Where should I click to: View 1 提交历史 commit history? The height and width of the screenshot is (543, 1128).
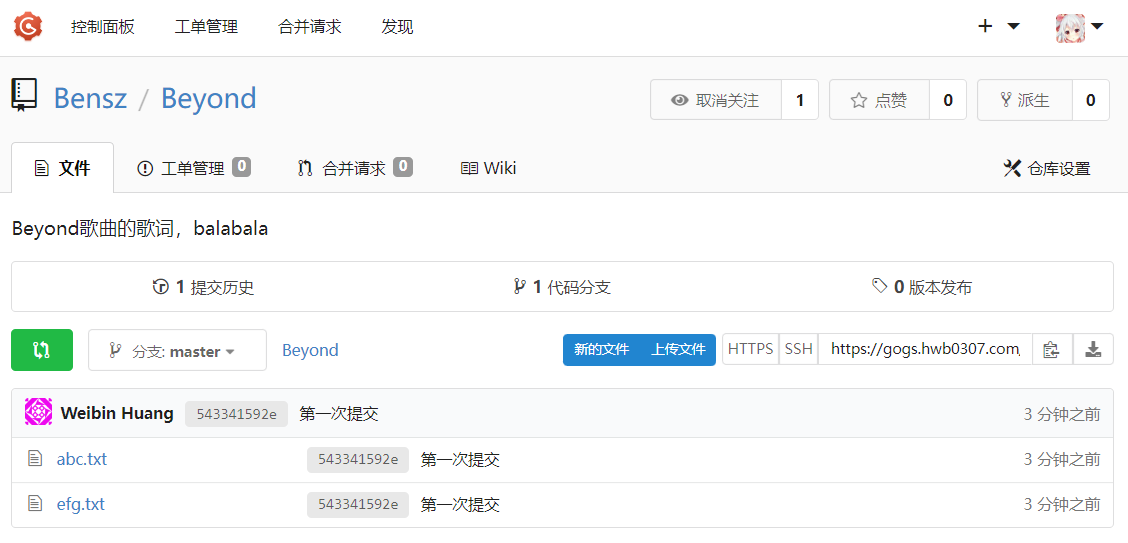(204, 288)
